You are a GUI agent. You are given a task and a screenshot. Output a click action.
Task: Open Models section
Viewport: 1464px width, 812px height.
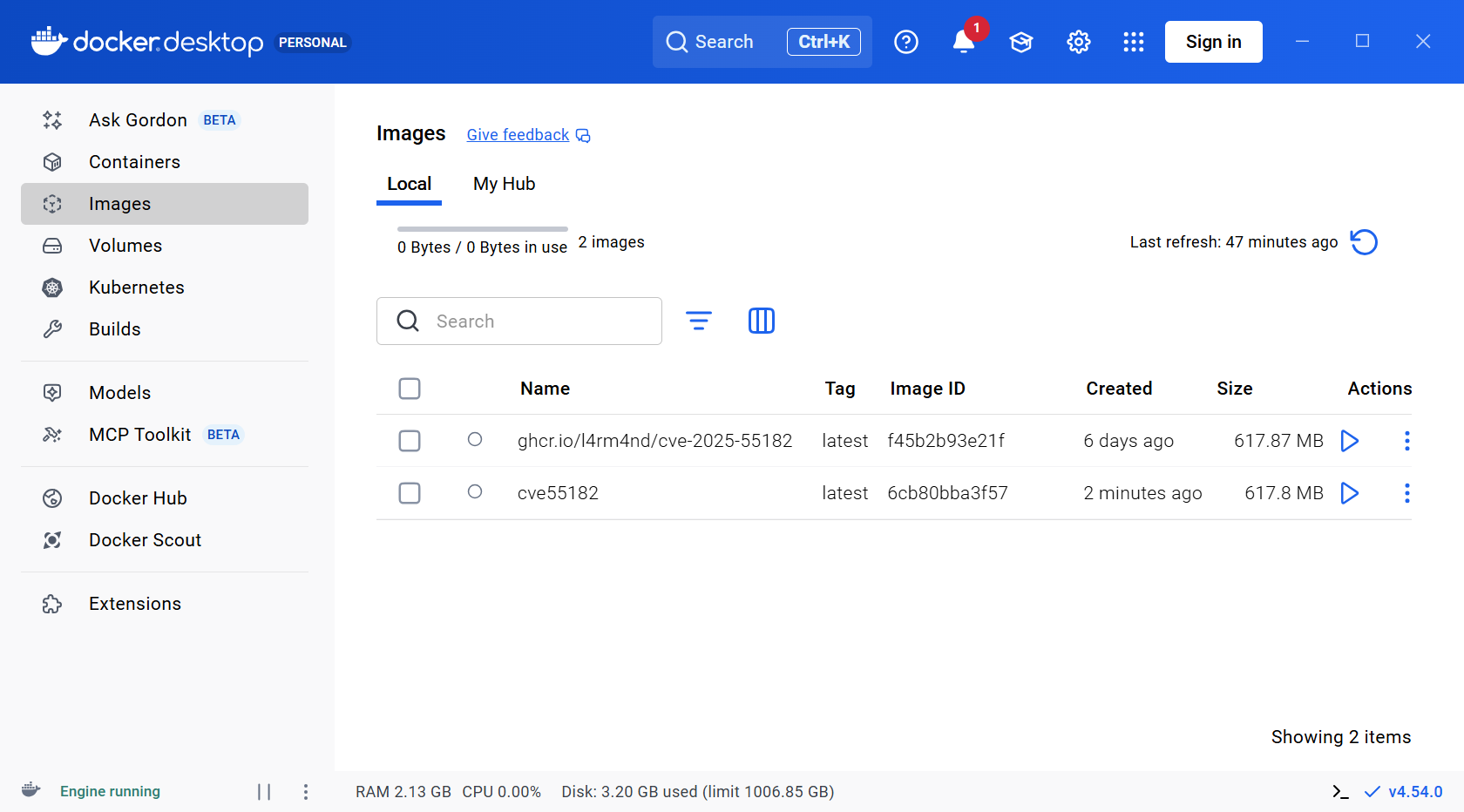coord(165,393)
